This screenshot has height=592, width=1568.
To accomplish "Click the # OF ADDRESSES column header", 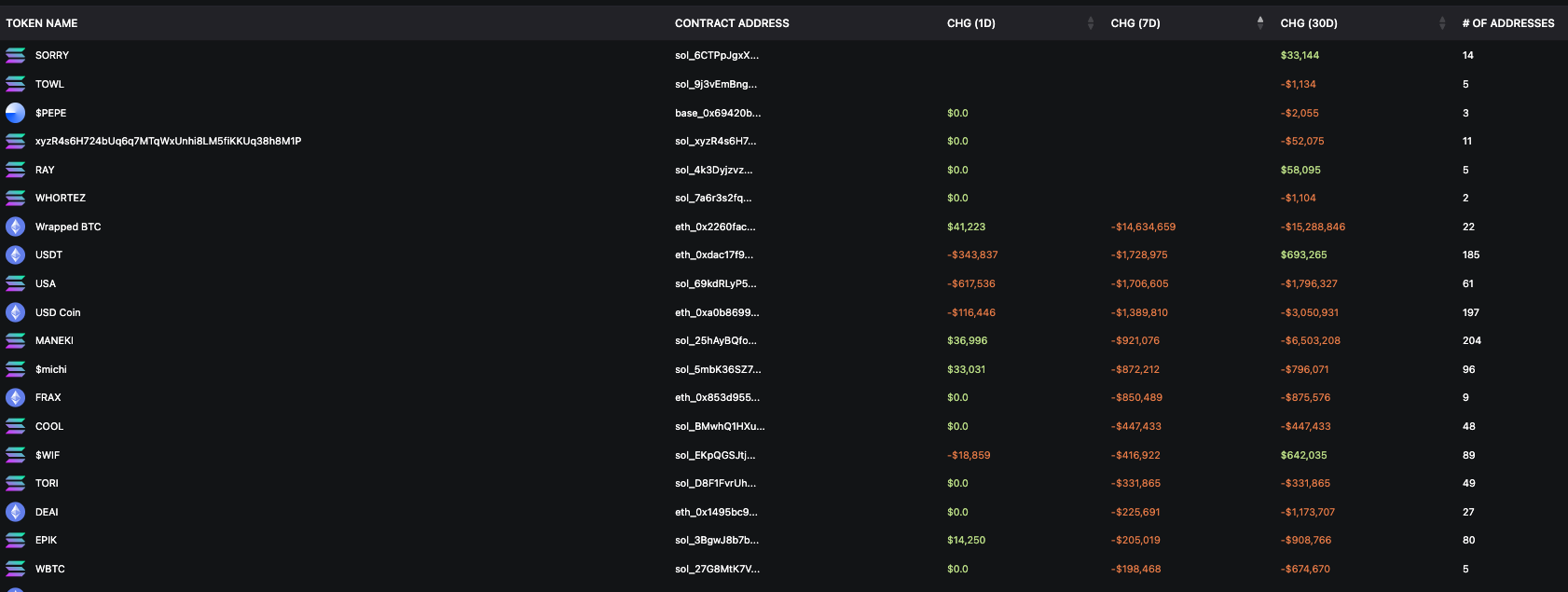I will point(1508,23).
